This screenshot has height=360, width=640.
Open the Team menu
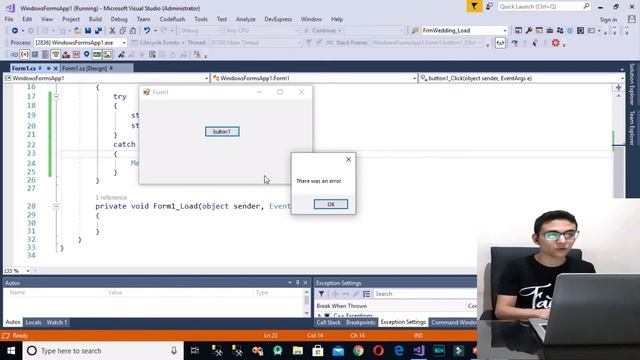coord(143,19)
